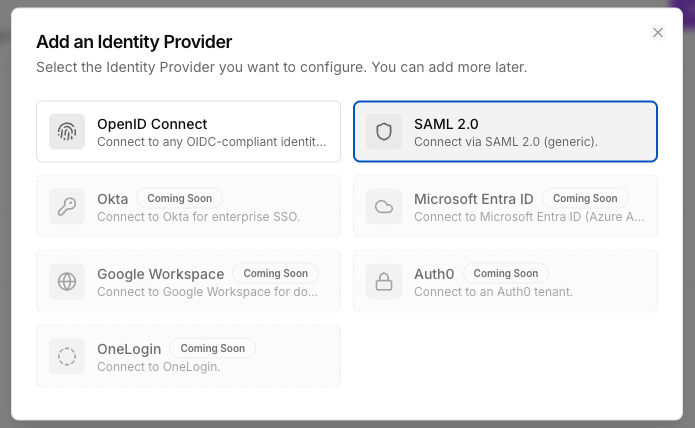Image resolution: width=695 pixels, height=428 pixels.
Task: Click 'Connect via SAML 2.0 (generic).' text
Action: click(506, 142)
